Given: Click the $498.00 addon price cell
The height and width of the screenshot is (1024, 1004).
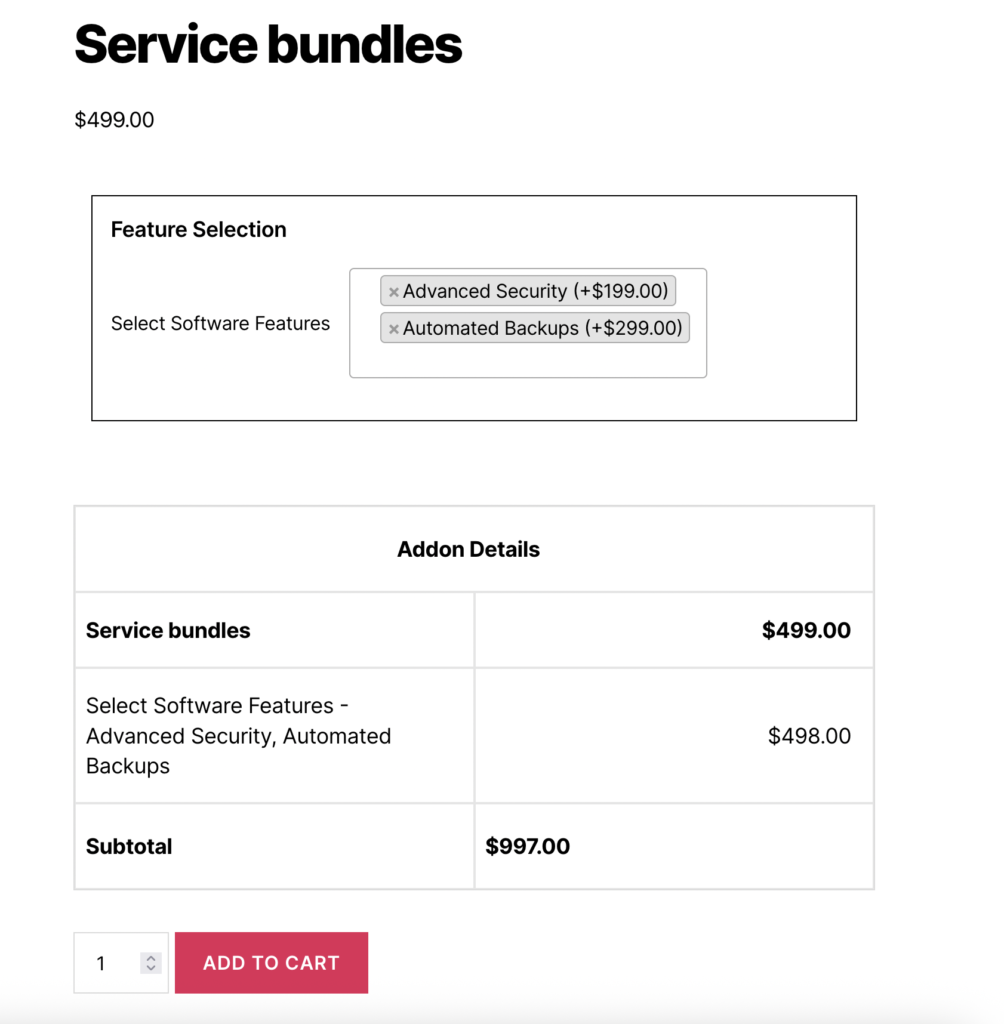Looking at the screenshot, I should point(809,737).
